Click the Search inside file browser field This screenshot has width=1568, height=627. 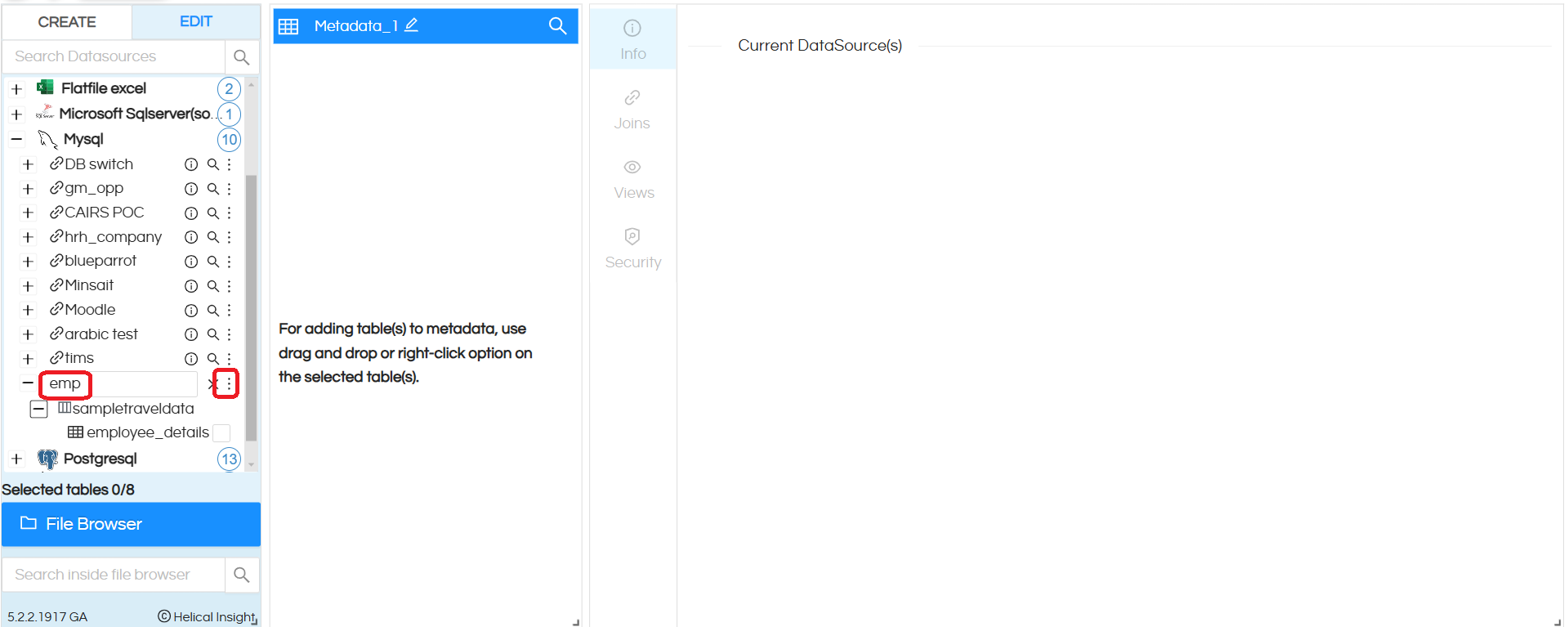coord(114,575)
